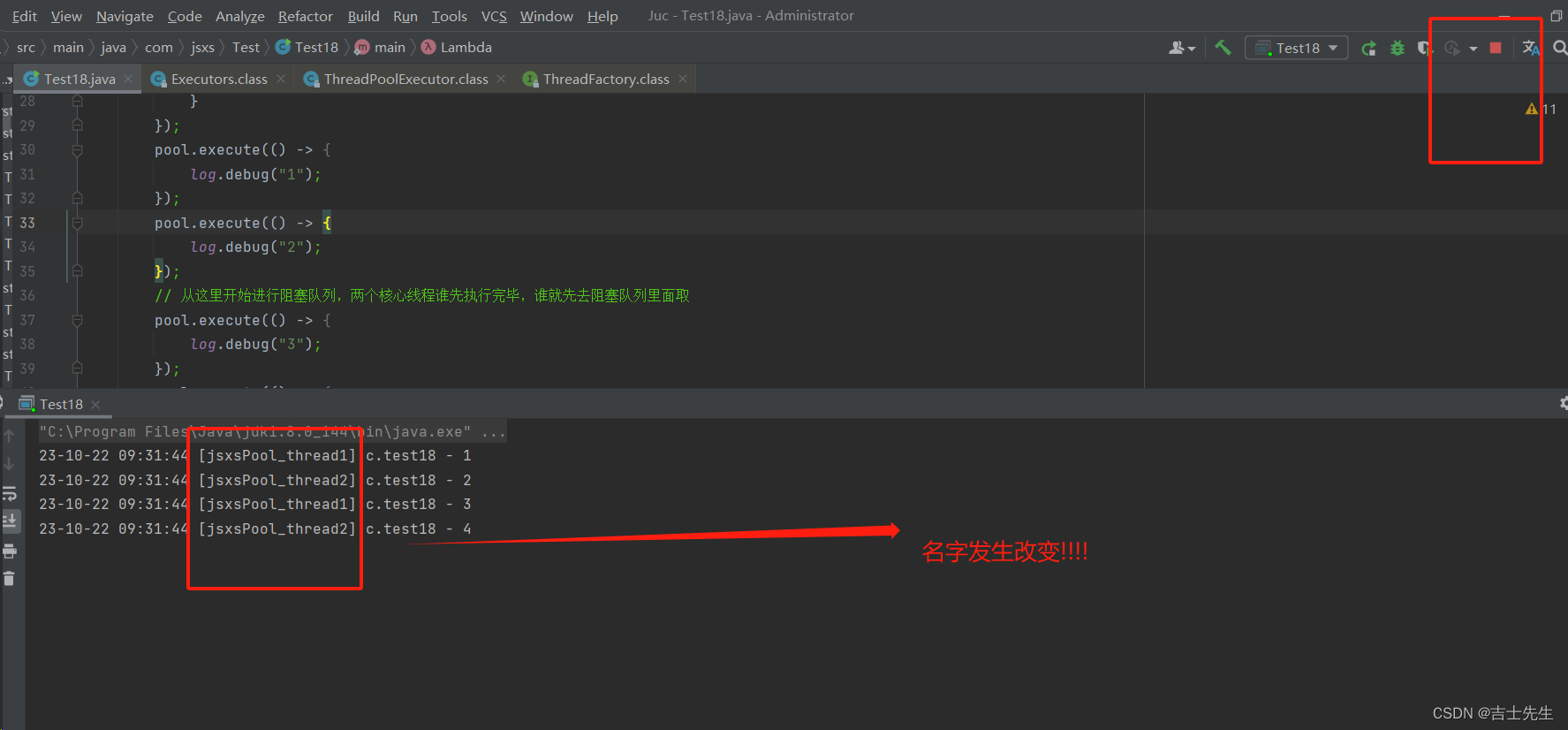Click line number 33 in gutter
Viewport: 1568px width, 730px height.
click(27, 223)
